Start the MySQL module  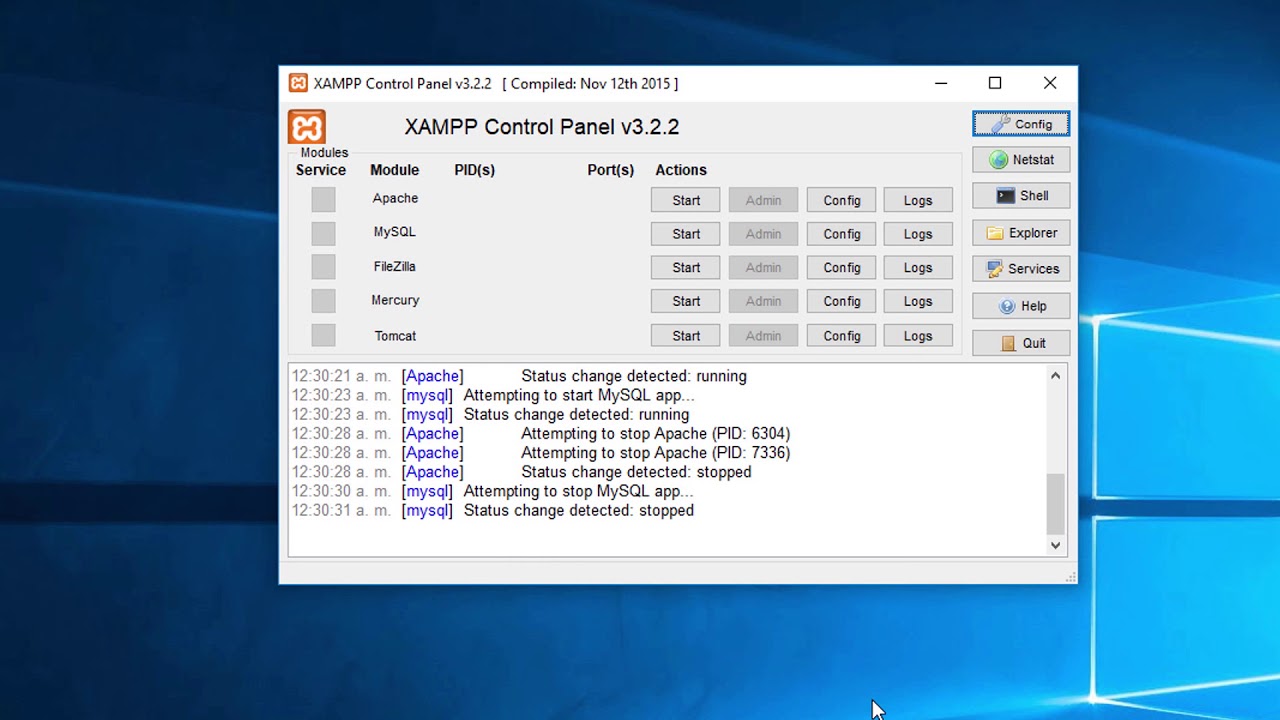tap(685, 234)
